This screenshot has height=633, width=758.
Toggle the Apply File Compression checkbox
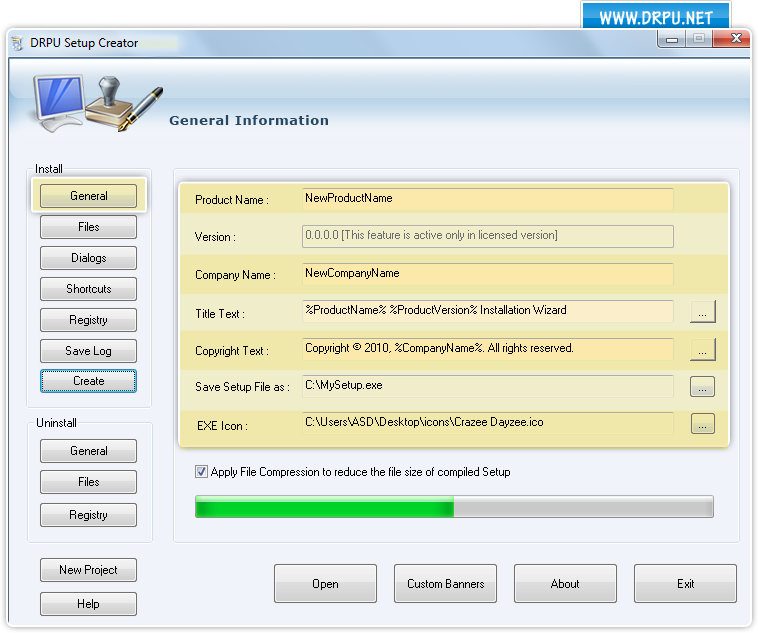[202, 472]
